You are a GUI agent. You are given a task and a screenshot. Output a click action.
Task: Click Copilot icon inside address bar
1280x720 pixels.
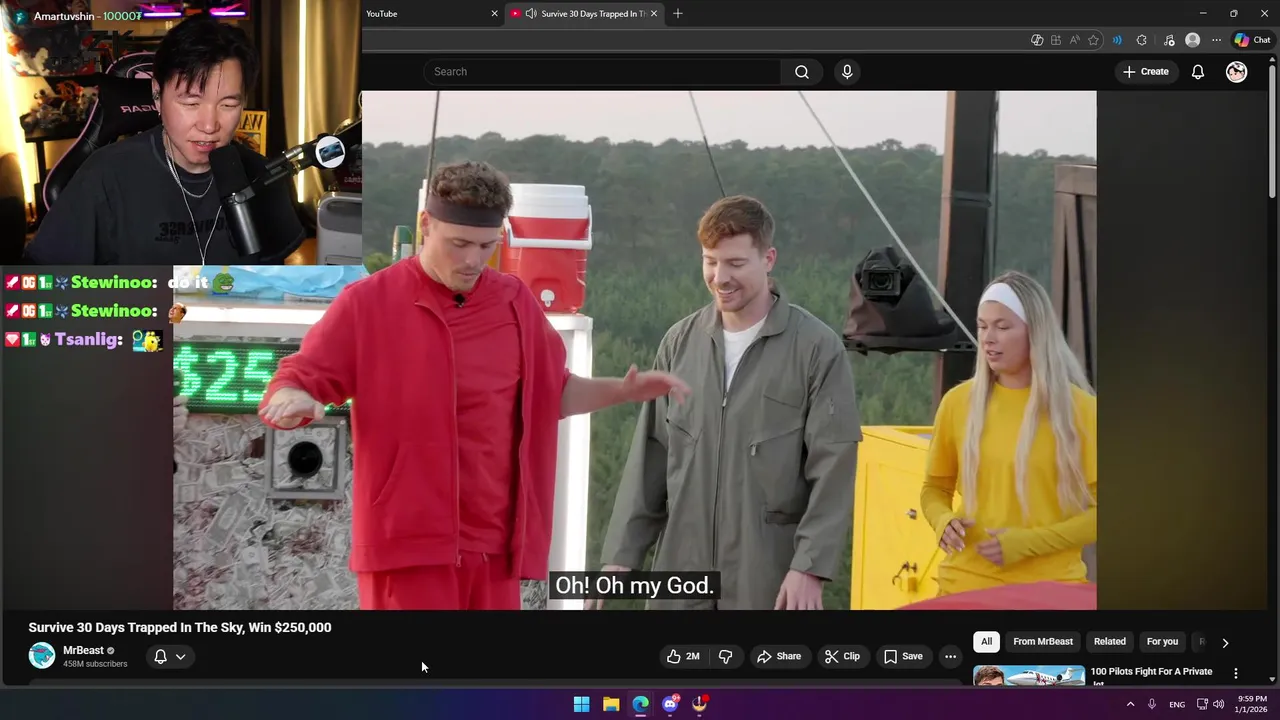pos(1037,40)
